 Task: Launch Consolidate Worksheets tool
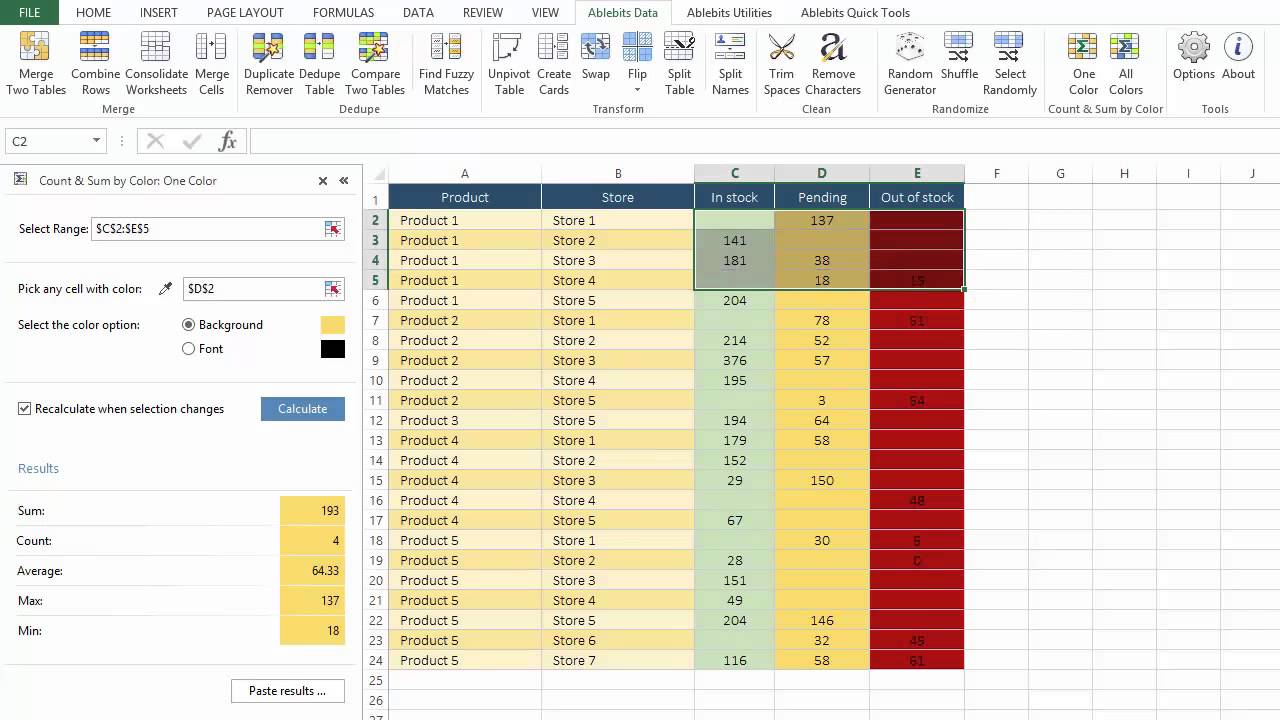156,64
